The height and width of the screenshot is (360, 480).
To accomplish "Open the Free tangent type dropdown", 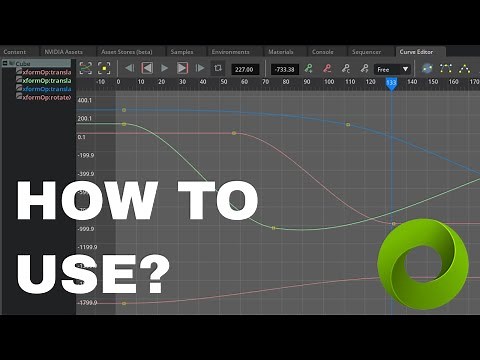I will coord(392,69).
